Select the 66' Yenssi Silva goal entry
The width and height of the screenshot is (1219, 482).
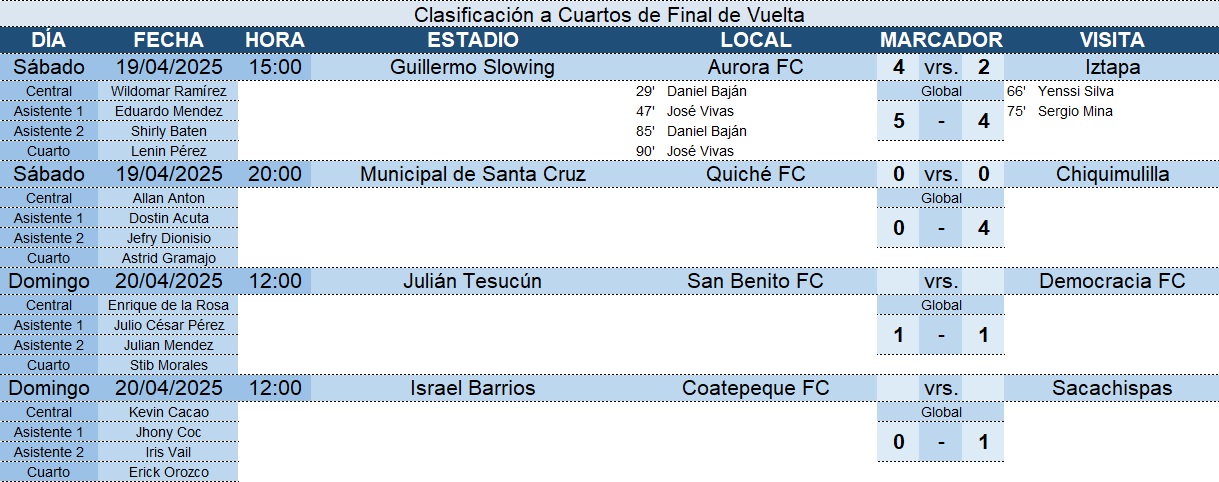pyautogui.click(x=1060, y=91)
